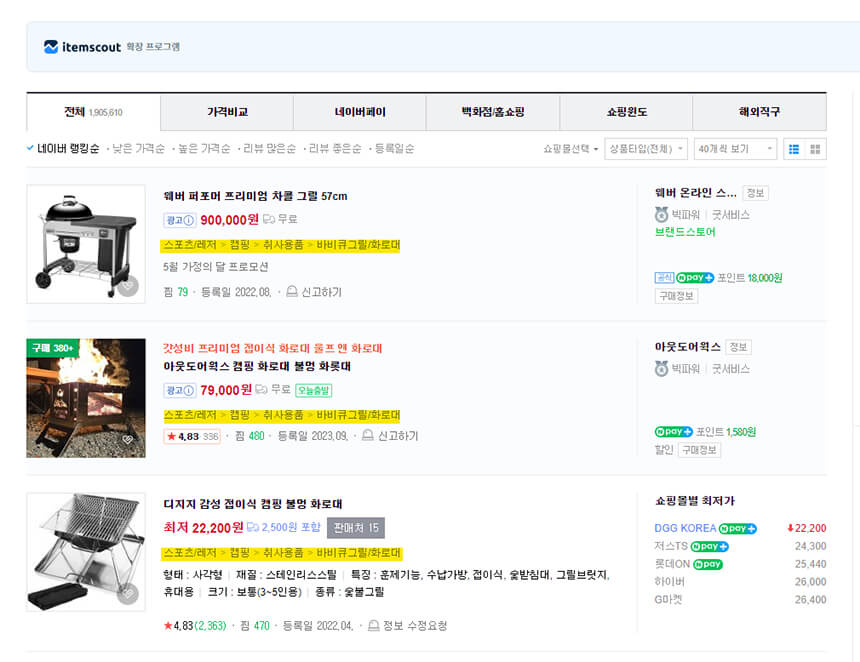Click heart icon on fire pit photo
The height and width of the screenshot is (662, 860).
pos(128,439)
